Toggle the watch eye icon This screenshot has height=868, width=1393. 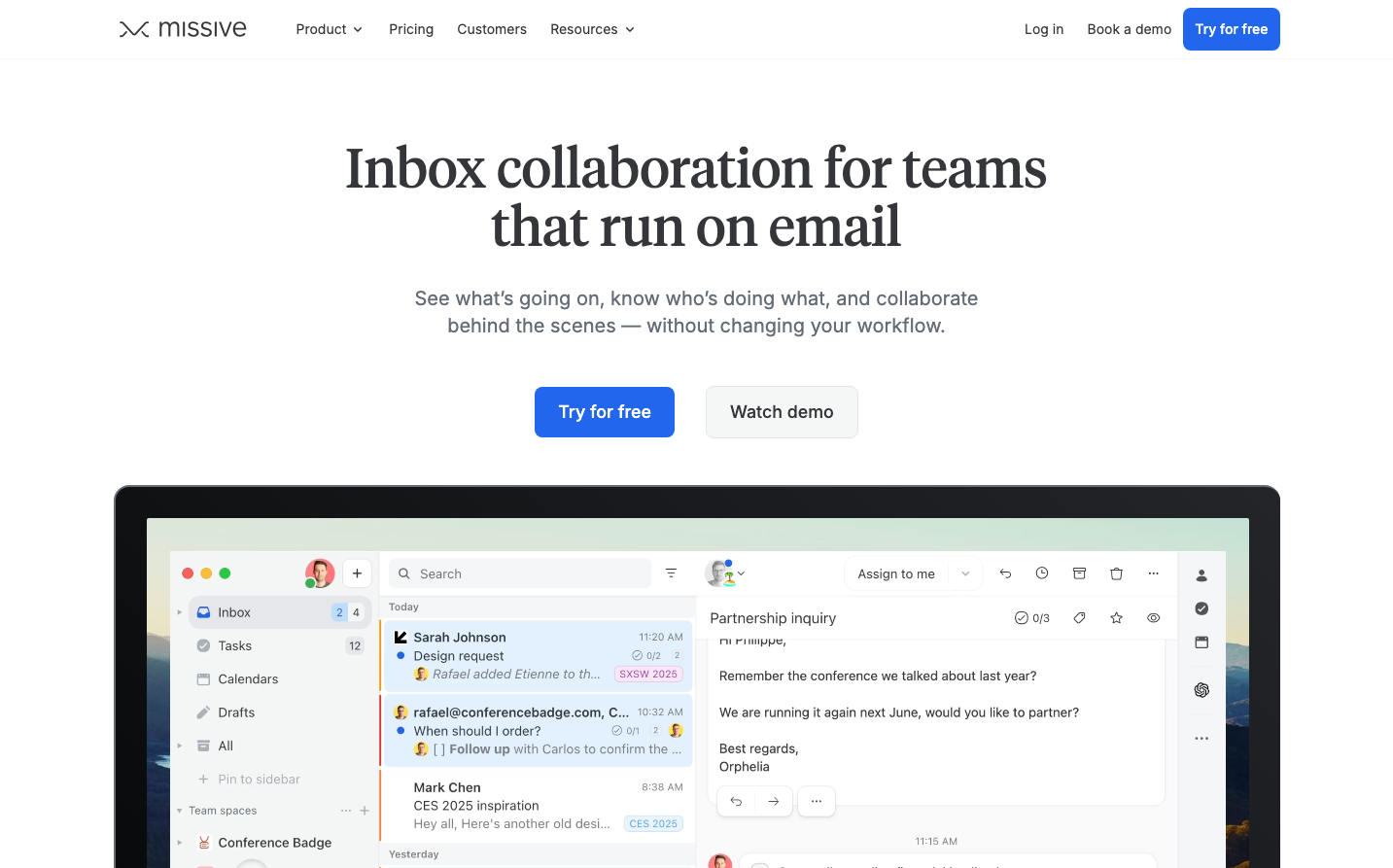point(1153,618)
